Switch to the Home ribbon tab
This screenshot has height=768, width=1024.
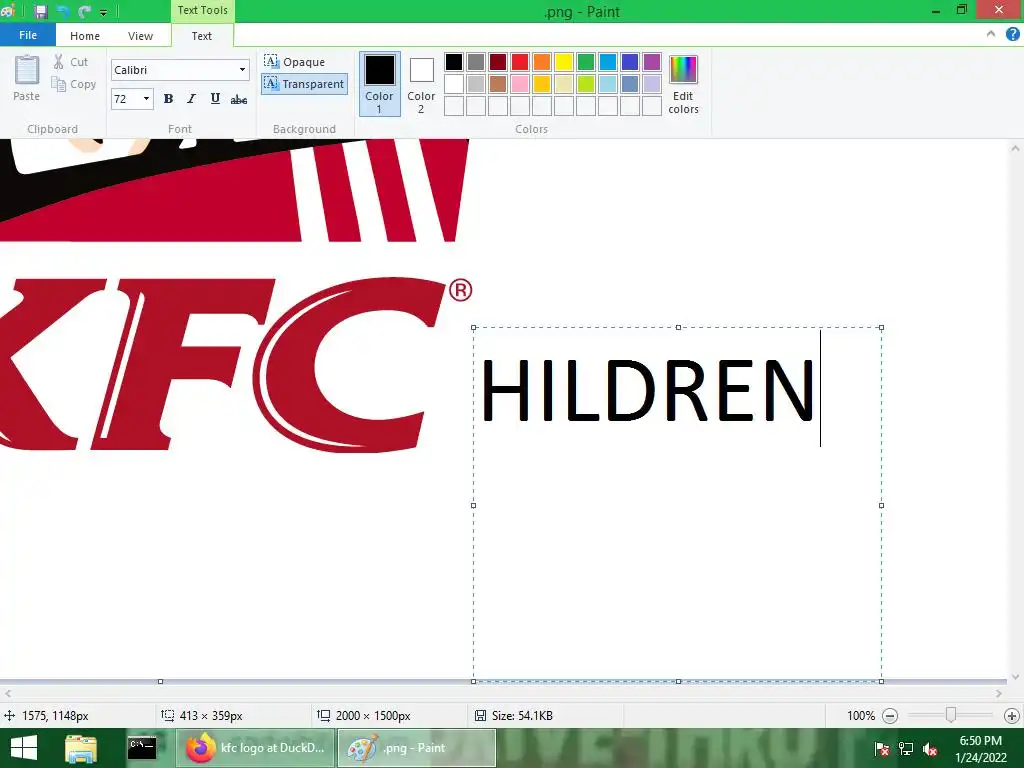click(85, 36)
